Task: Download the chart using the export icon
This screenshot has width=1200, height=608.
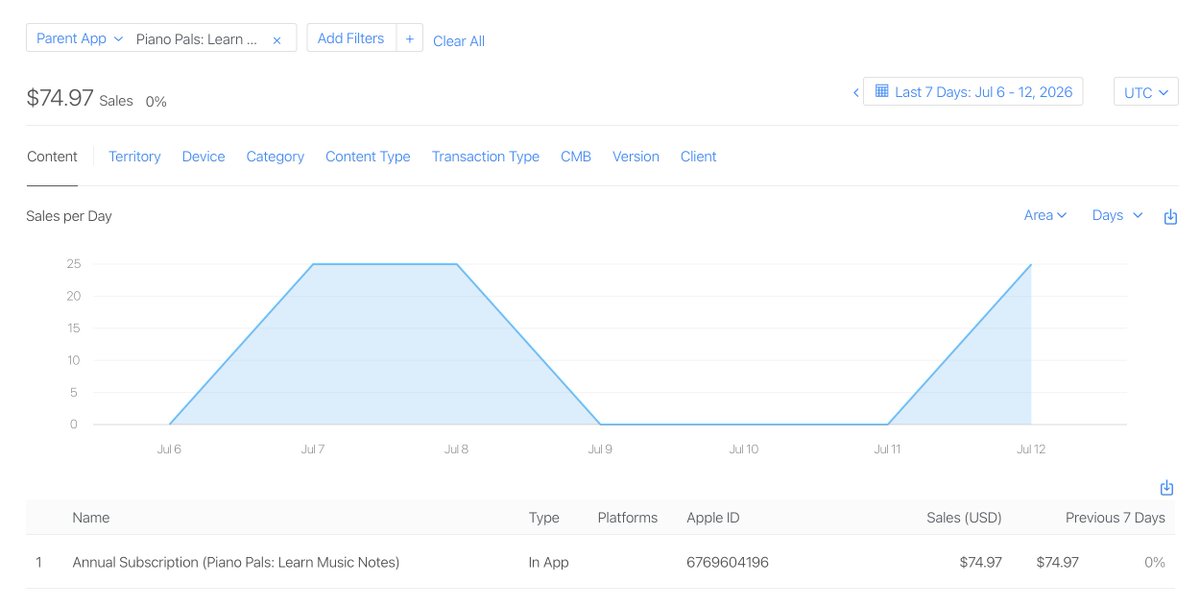Action: click(1170, 217)
